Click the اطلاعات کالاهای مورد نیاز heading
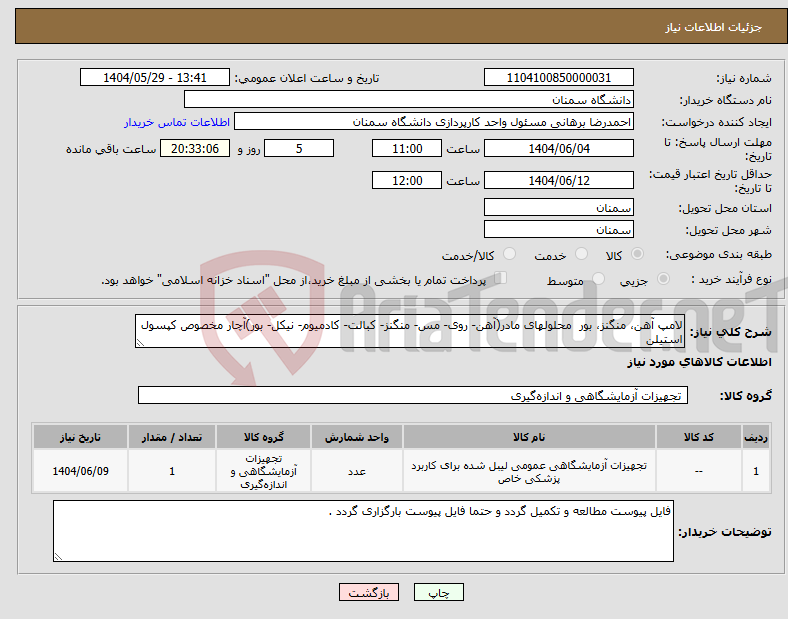Image resolution: width=788 pixels, height=619 pixels. tap(699, 362)
